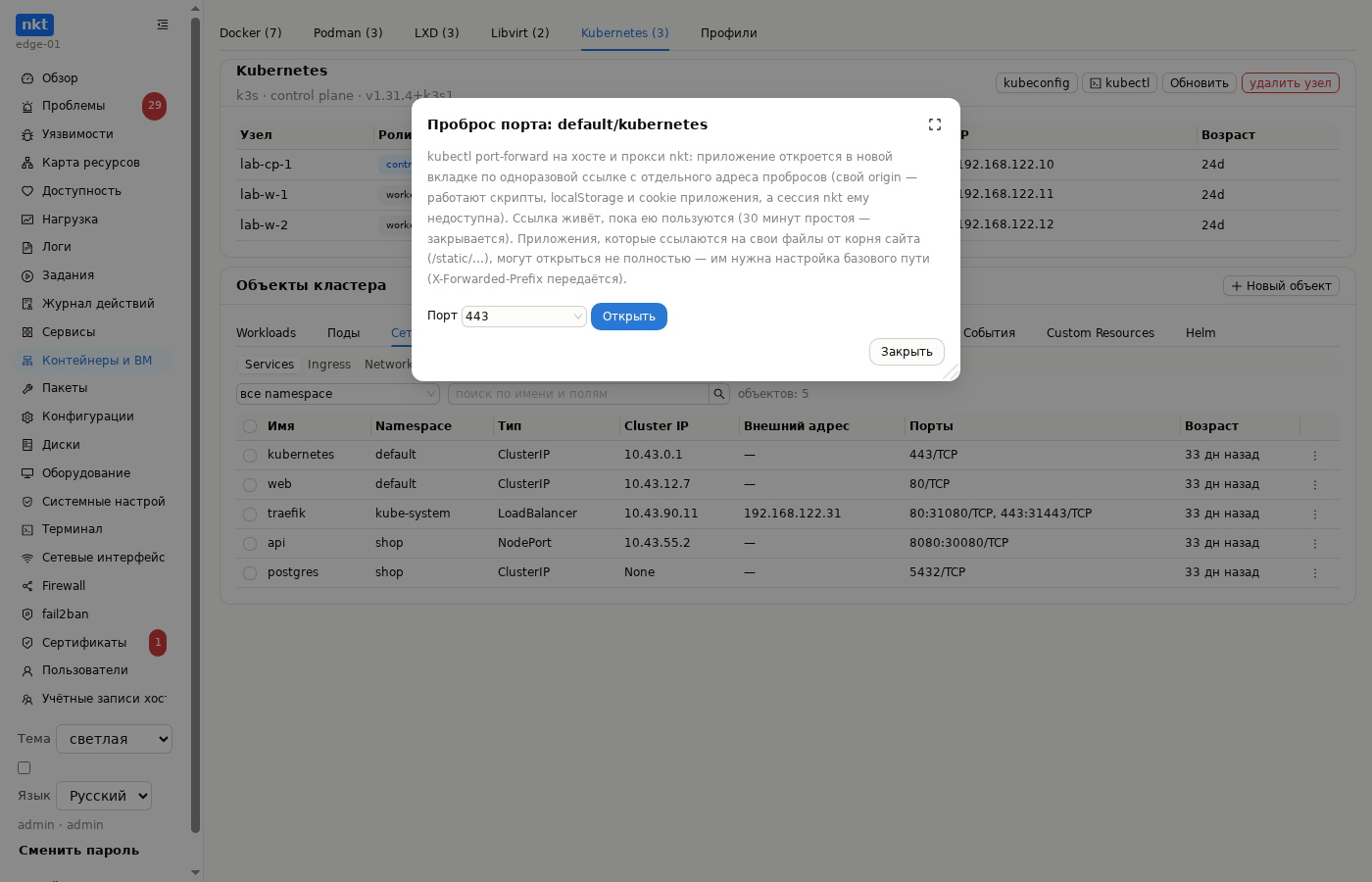The width and height of the screenshot is (1372, 882).
Task: Click the kubectl terminal button
Action: click(x=1120, y=83)
